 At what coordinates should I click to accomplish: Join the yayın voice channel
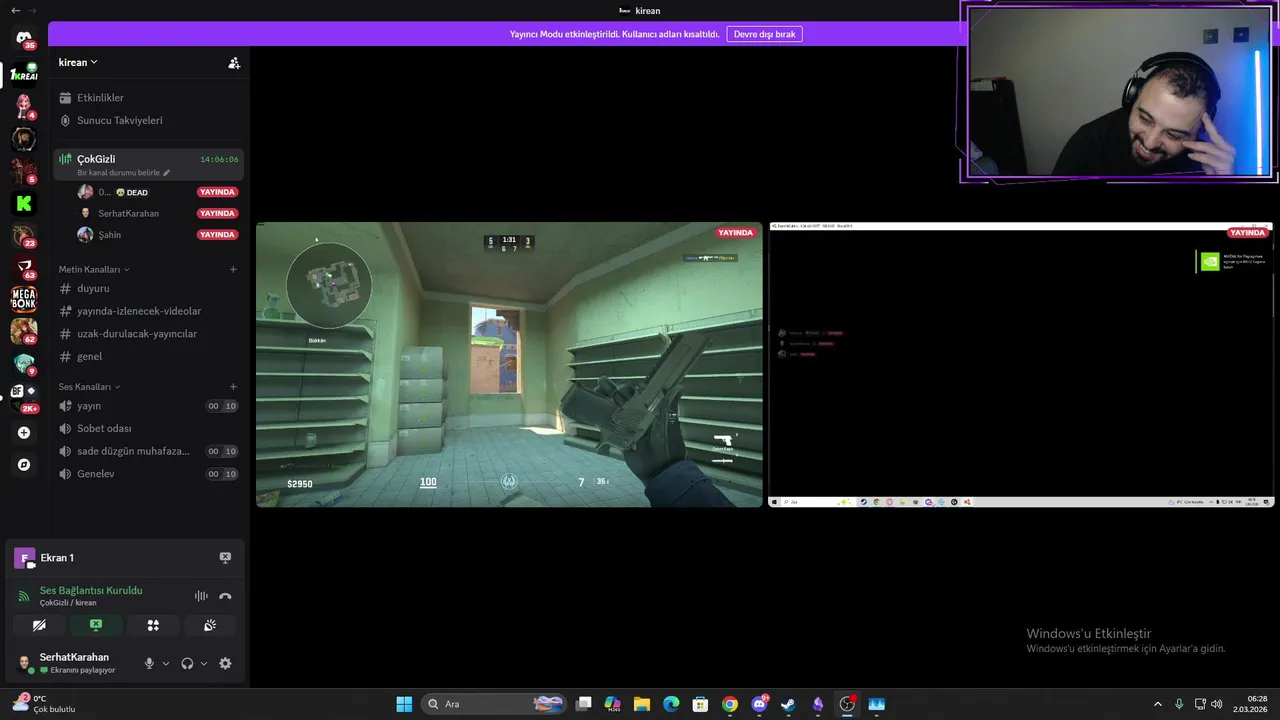(x=148, y=406)
